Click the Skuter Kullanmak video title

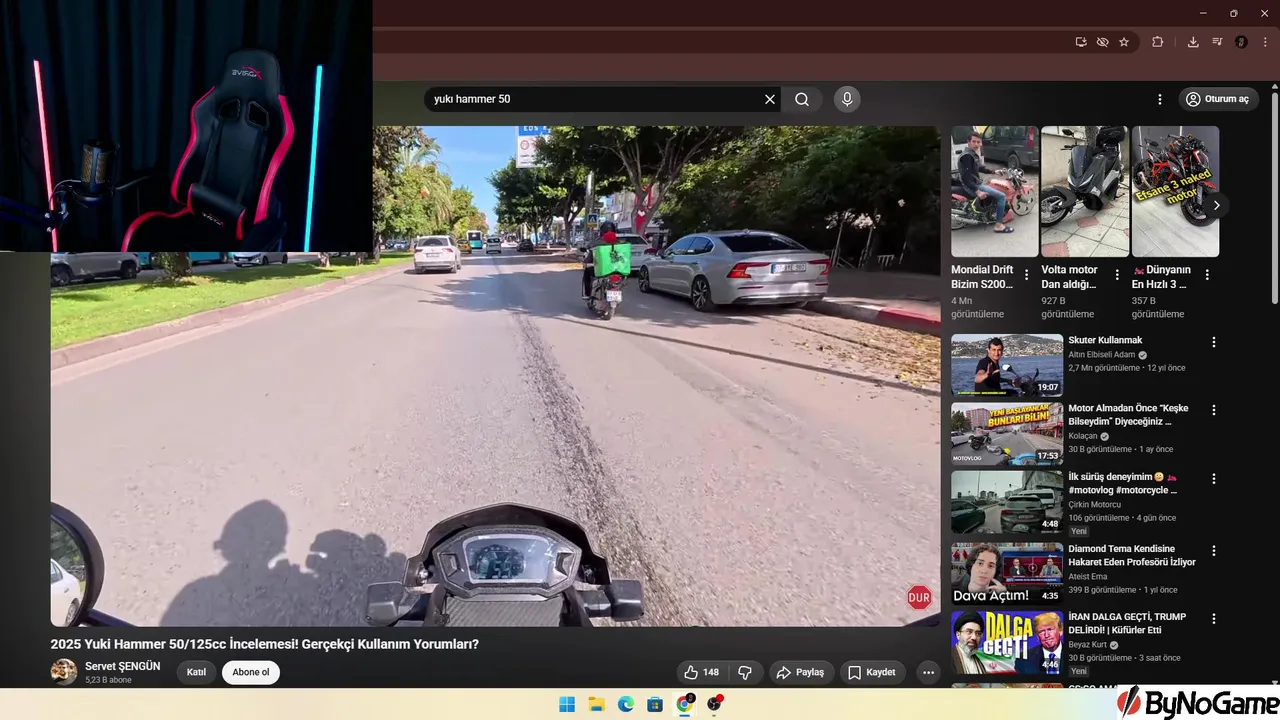click(1105, 340)
